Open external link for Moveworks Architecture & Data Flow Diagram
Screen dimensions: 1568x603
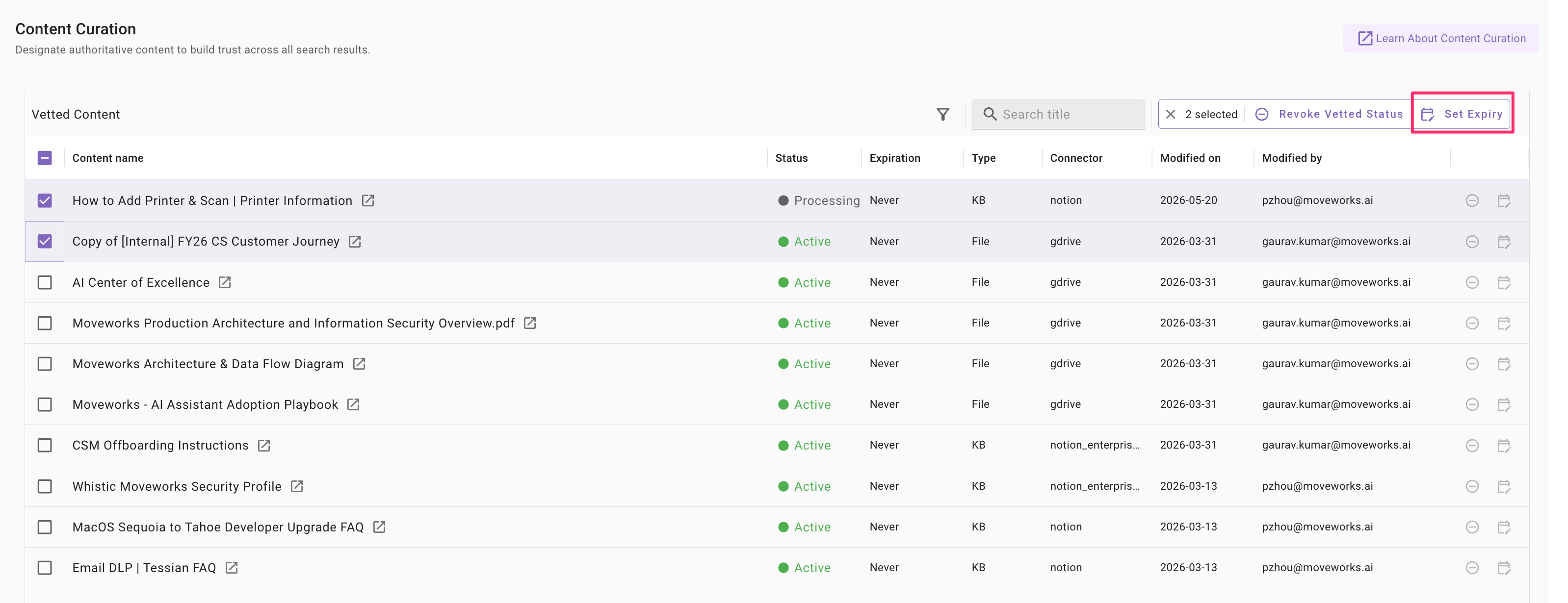[x=359, y=364]
